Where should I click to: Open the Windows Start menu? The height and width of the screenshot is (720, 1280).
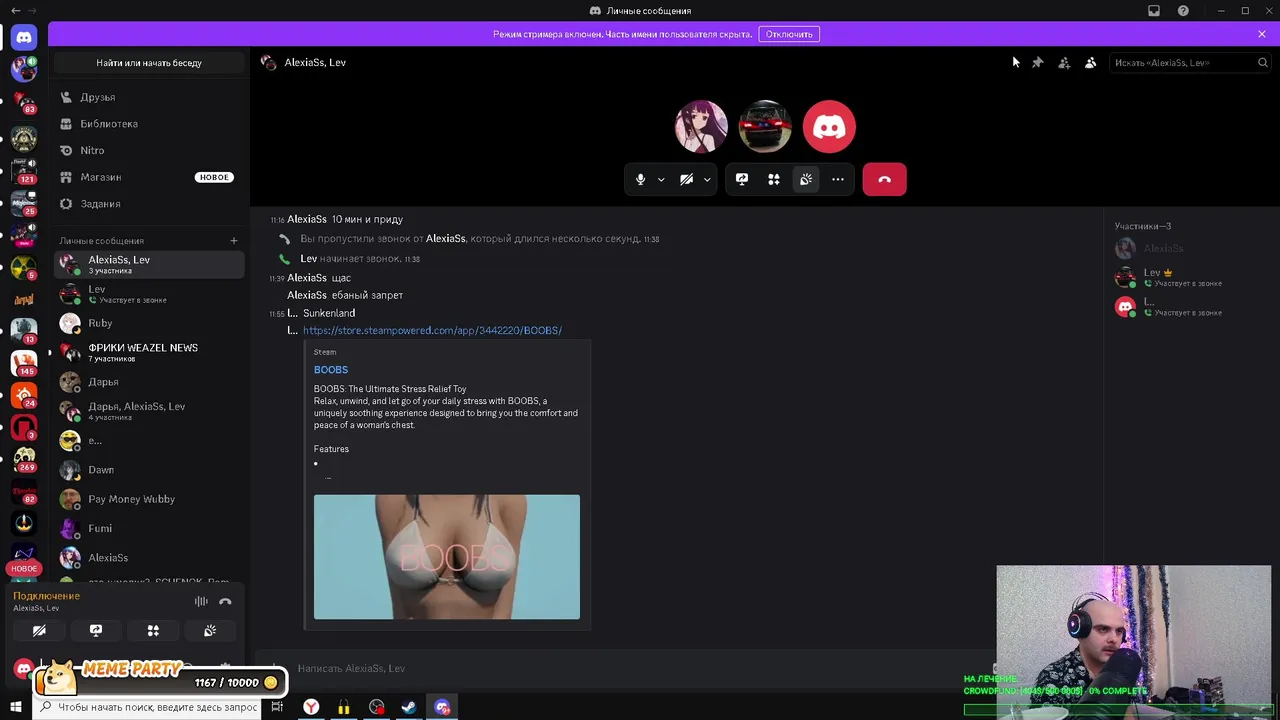[x=15, y=707]
